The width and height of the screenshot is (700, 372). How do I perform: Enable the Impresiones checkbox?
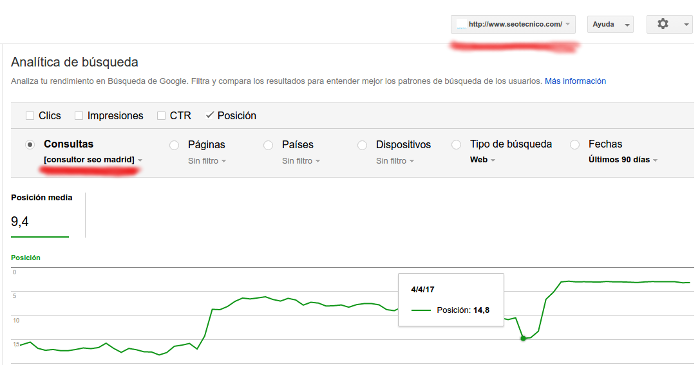point(79,116)
